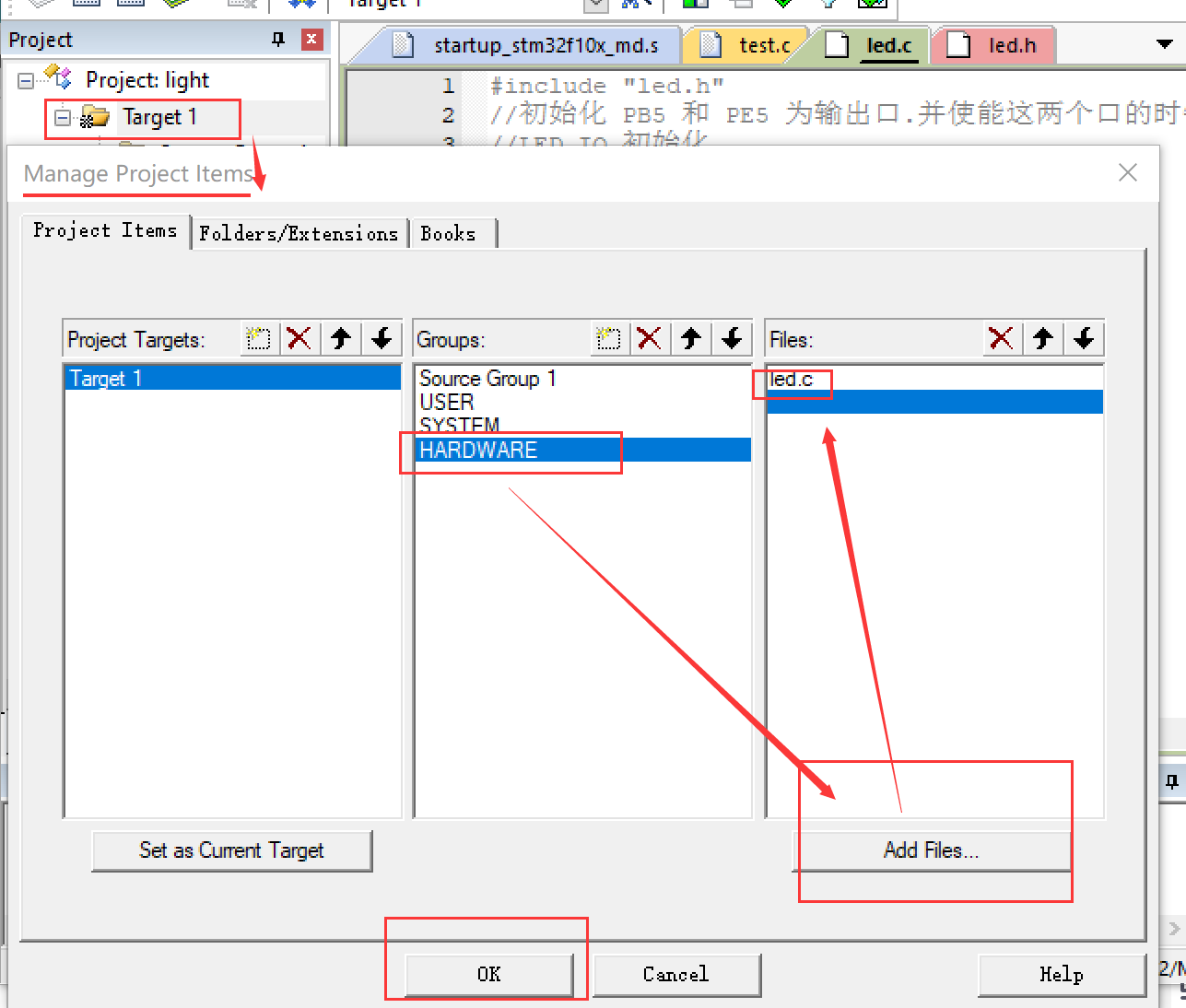Screen dimensions: 1186x1008
Task: Select led.c in Files list
Action: [x=935, y=379]
